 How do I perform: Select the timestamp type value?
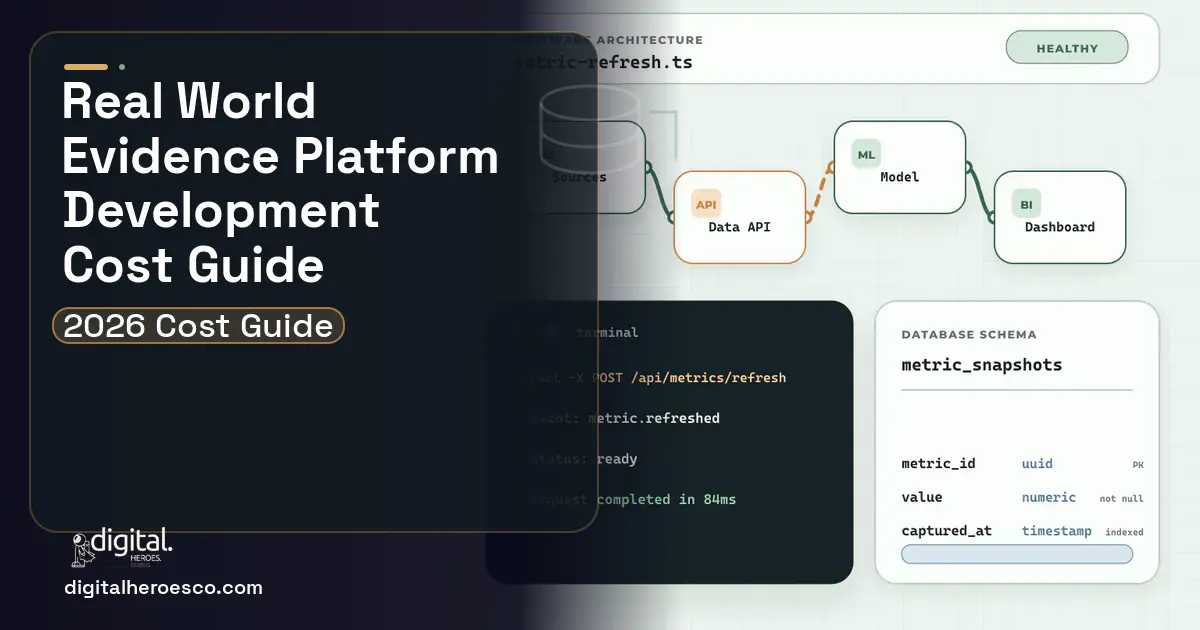pos(1057,531)
